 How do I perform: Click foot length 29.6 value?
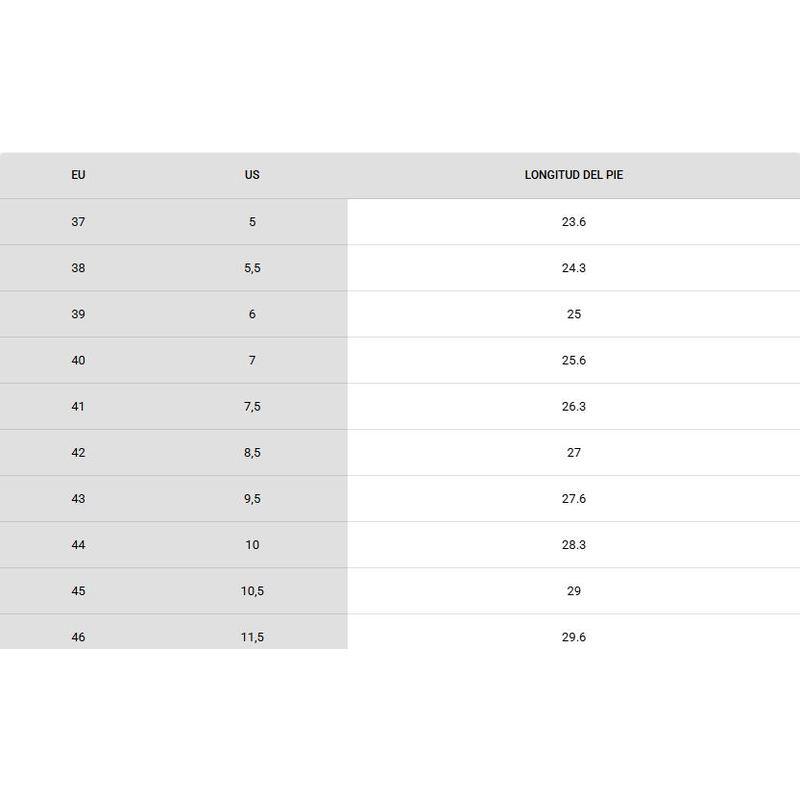coord(574,637)
